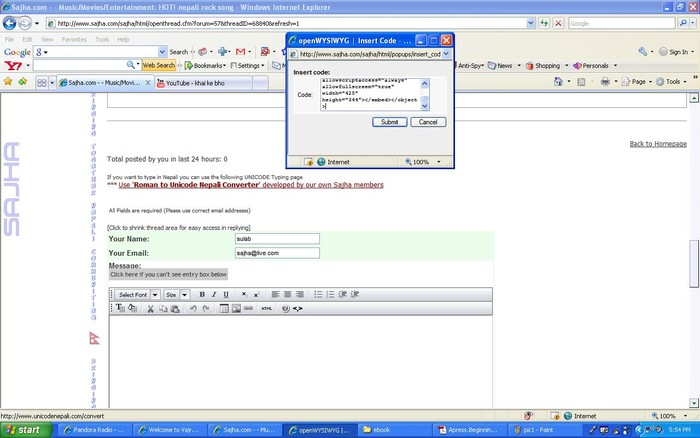
Task: Open the font Size dropdown
Action: (176, 295)
